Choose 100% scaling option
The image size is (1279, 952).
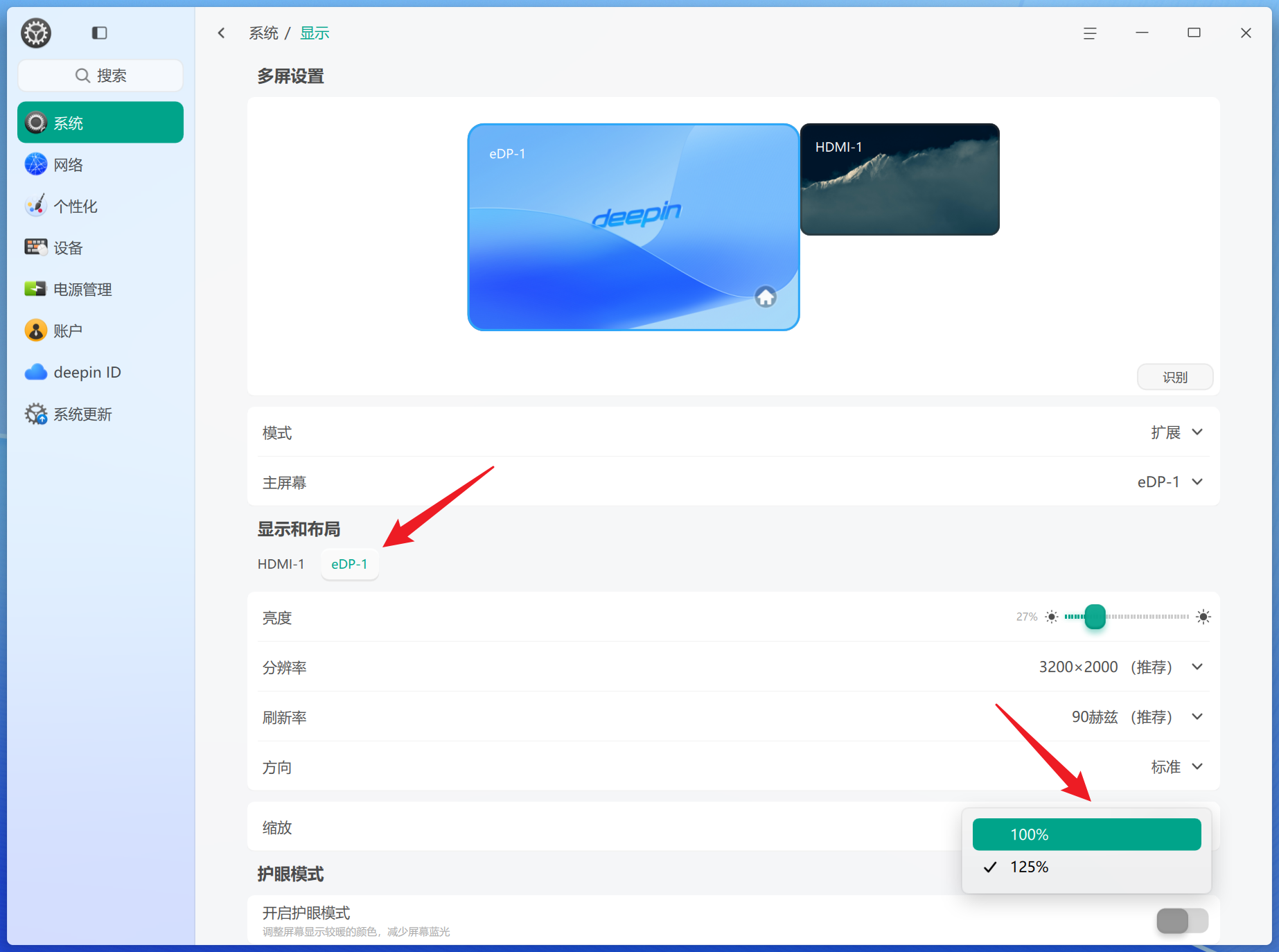tap(1086, 834)
